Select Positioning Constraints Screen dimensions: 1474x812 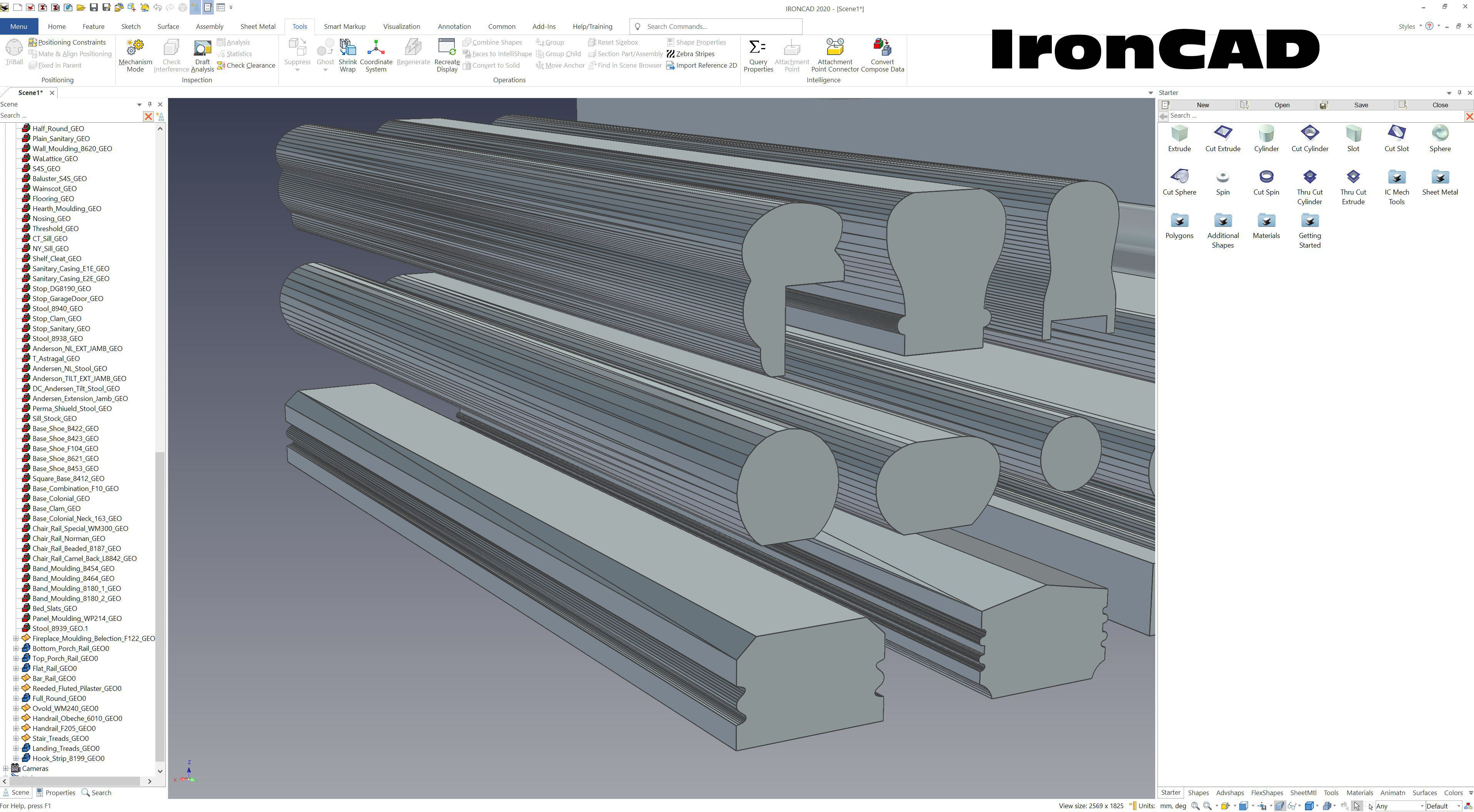click(67, 42)
